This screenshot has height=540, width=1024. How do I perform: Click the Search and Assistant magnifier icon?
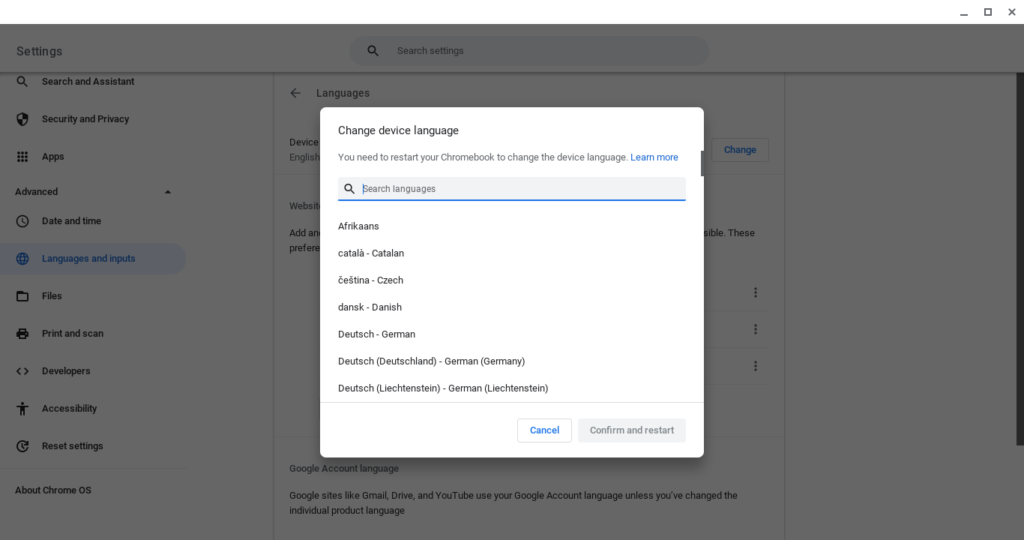click(22, 82)
